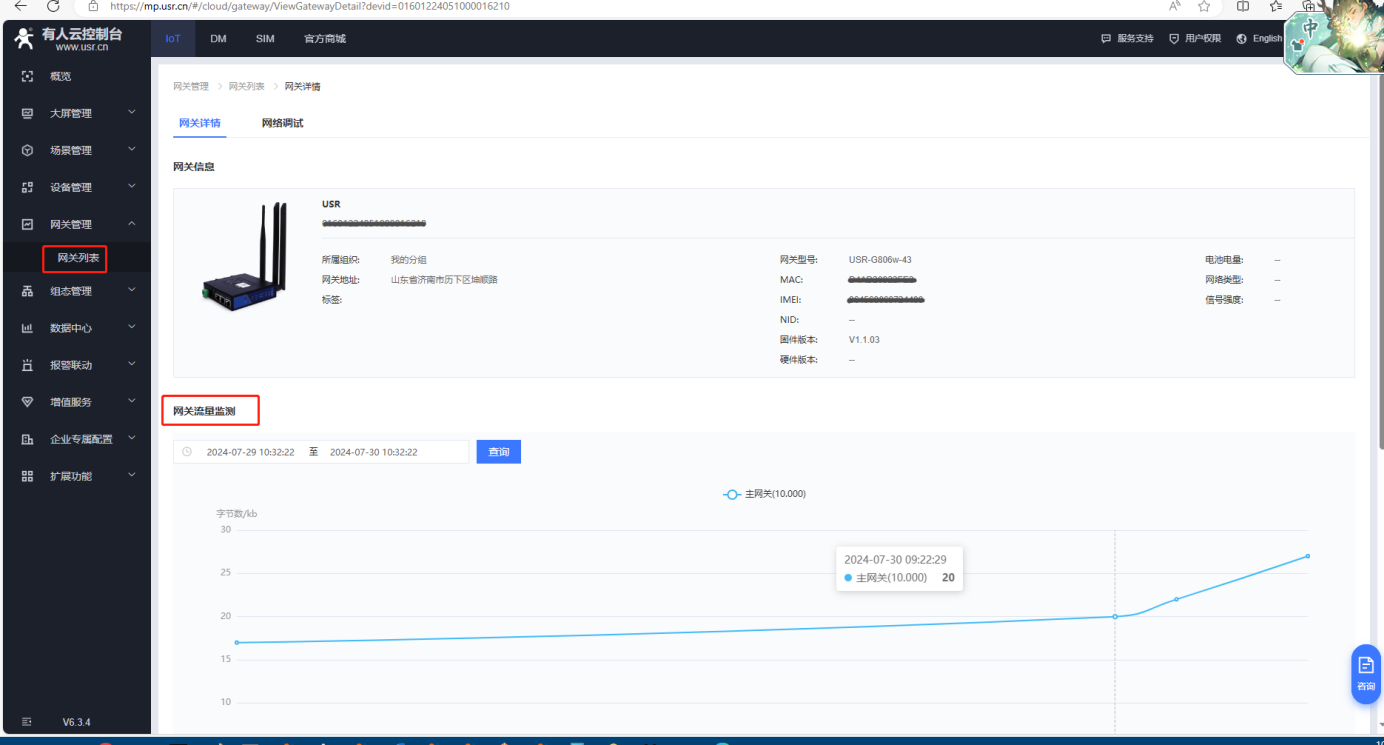Click the 大屏管理 monitor icon
The width and height of the screenshot is (1384, 745).
(x=28, y=114)
